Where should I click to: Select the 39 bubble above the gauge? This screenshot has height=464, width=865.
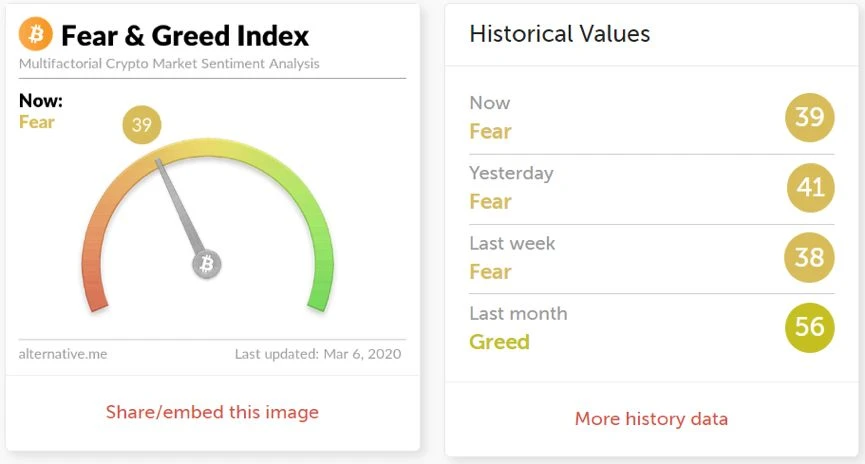[x=142, y=125]
